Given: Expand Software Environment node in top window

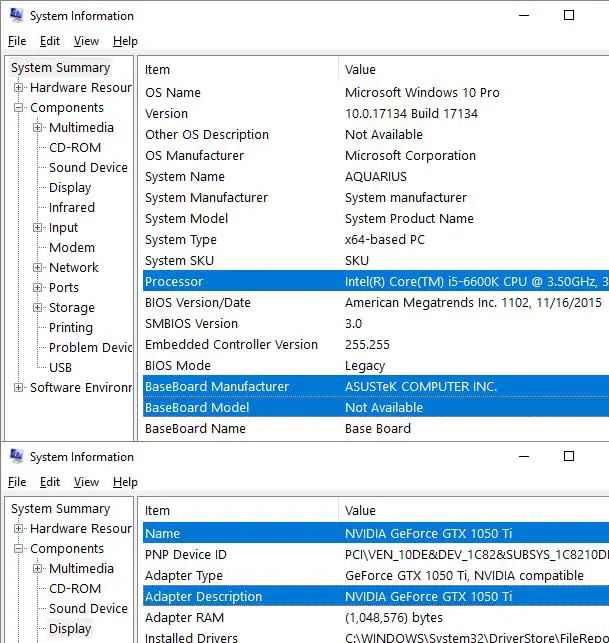Looking at the screenshot, I should point(18,388).
